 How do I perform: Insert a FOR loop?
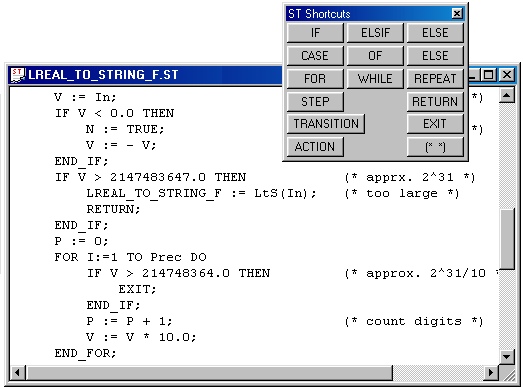tap(315, 78)
